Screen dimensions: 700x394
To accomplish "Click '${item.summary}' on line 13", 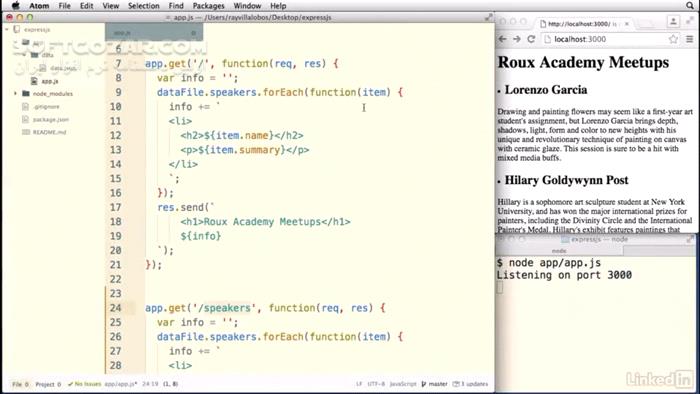I will pos(242,150).
